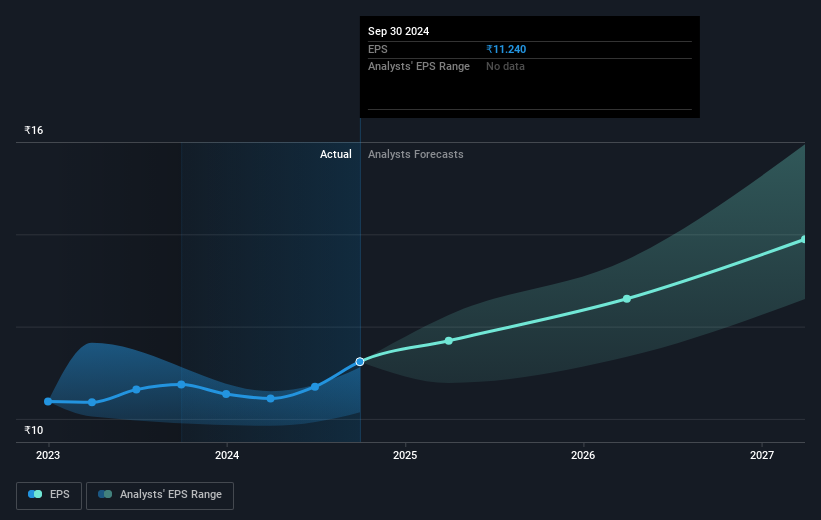Click the 2027 forecast data point
The width and height of the screenshot is (821, 520).
click(x=804, y=239)
